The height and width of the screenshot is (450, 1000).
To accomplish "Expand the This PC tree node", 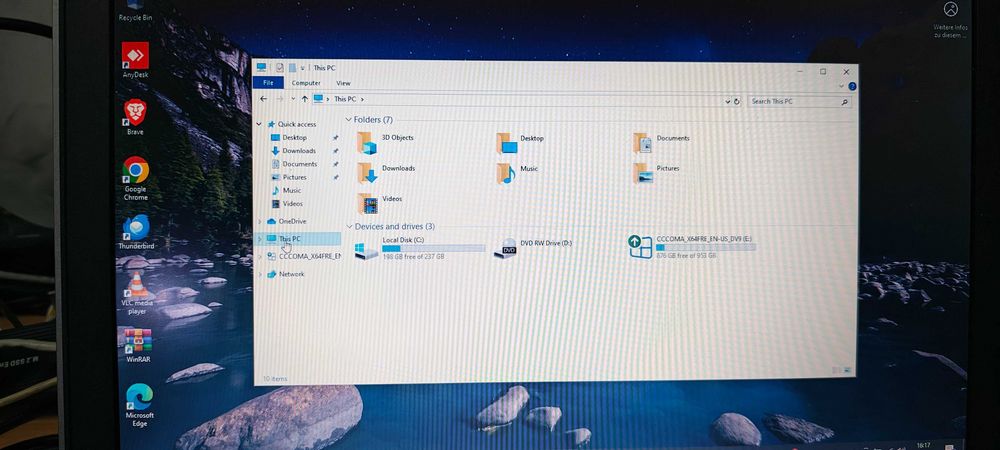I will [259, 238].
